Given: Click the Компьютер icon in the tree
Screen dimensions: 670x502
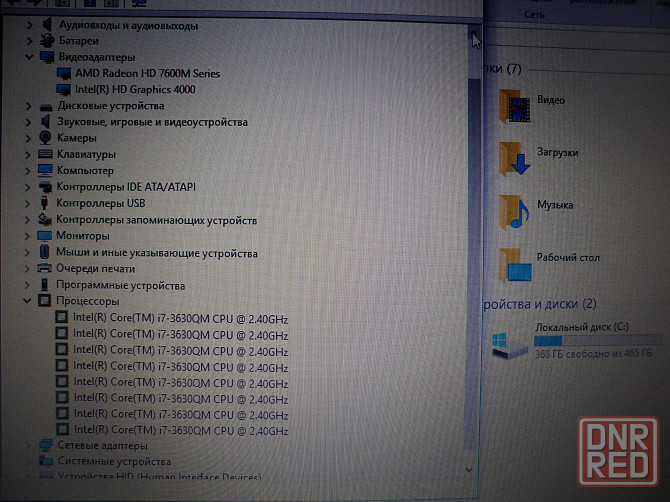Looking at the screenshot, I should coord(45,170).
